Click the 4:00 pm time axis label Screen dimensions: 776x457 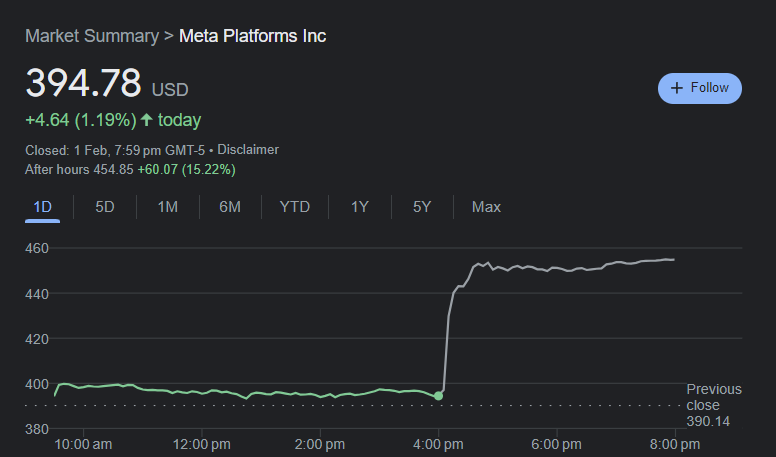pos(438,443)
